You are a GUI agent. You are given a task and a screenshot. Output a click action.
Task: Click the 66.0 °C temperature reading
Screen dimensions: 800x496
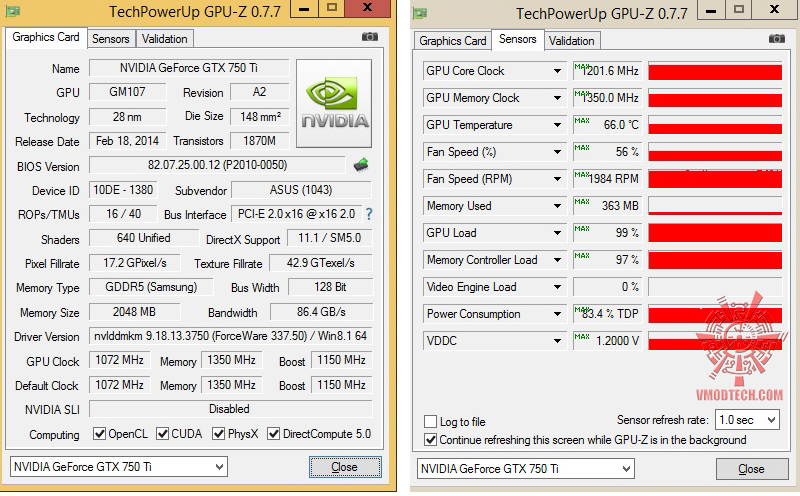606,125
